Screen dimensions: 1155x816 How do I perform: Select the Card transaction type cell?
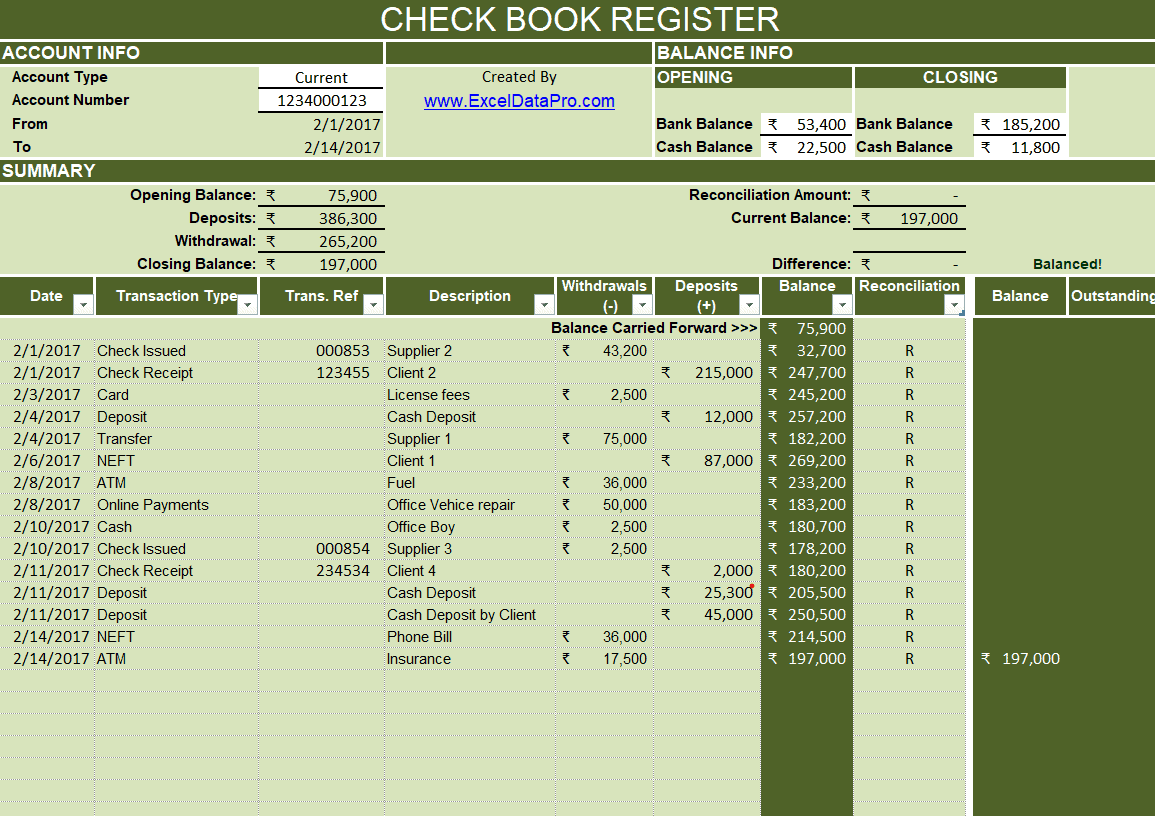(x=177, y=395)
